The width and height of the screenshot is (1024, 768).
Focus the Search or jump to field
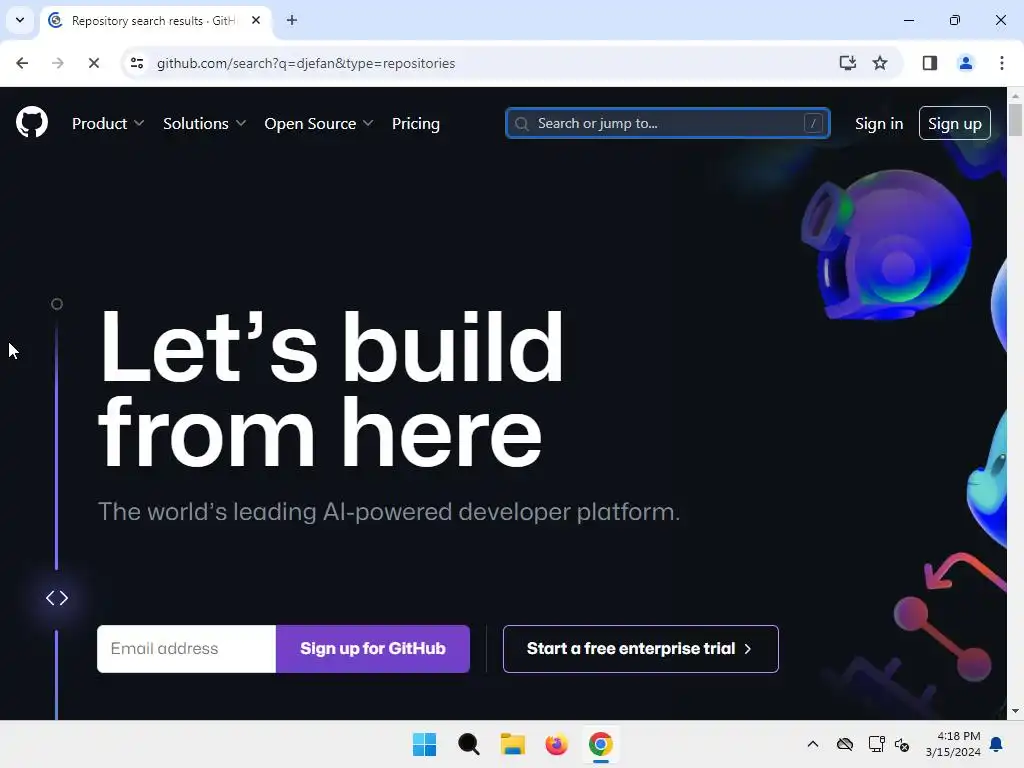pos(667,123)
